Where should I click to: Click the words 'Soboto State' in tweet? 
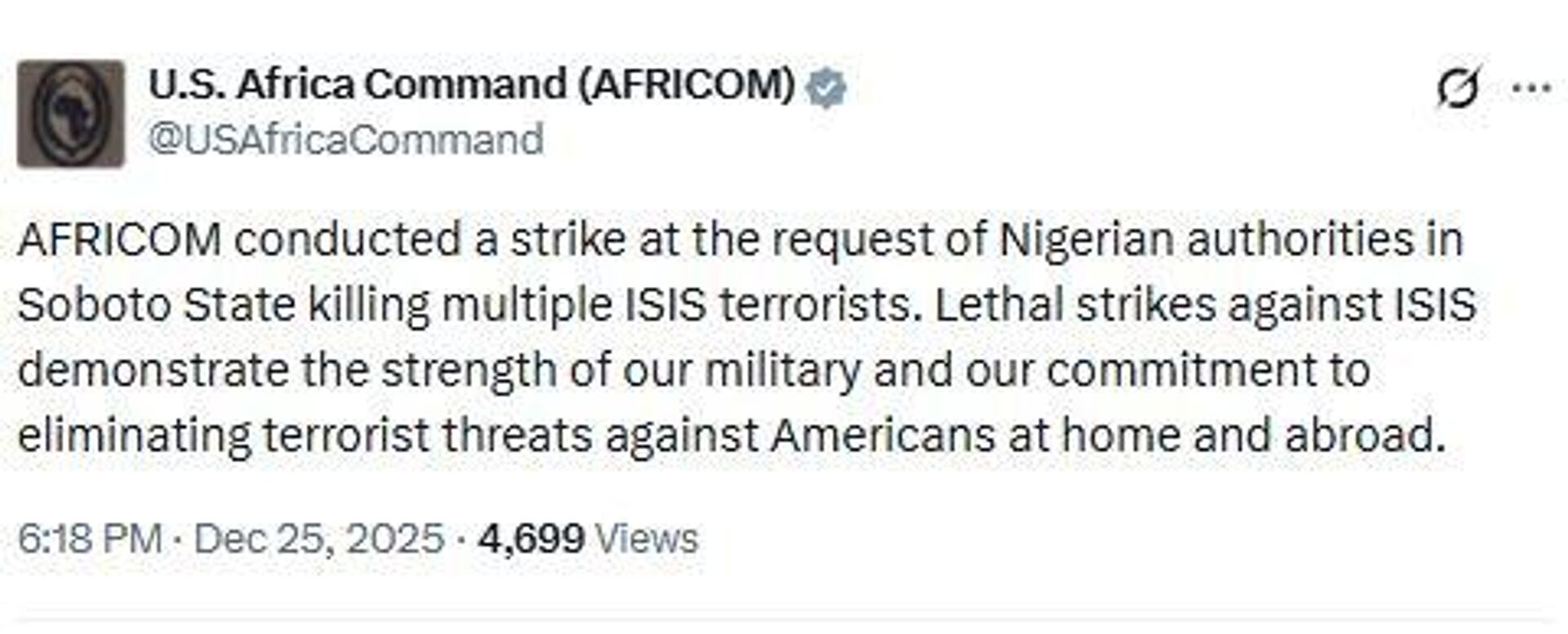[x=155, y=306]
